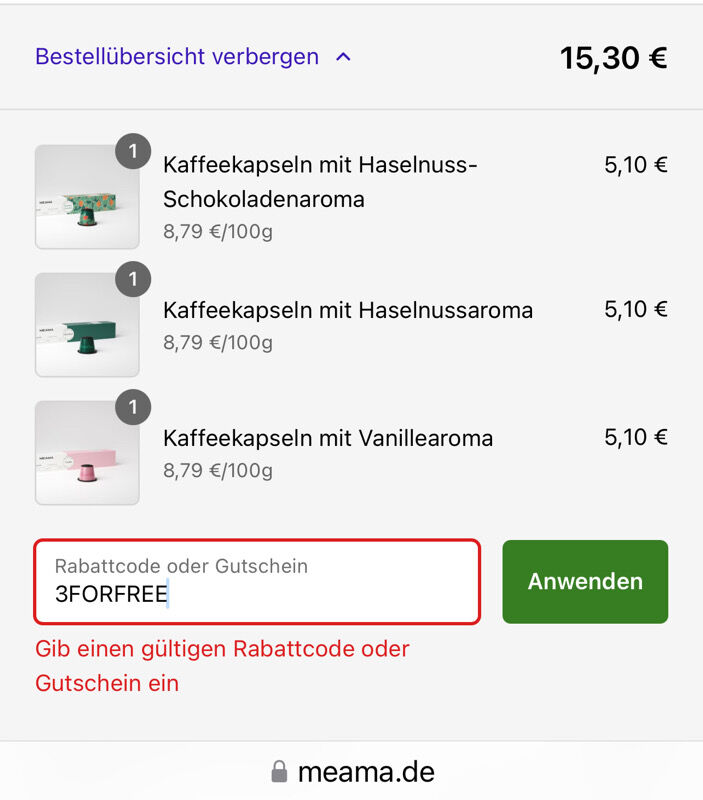703x800 pixels.
Task: Click the 5,10 € price of Vanillearoma
Action: tap(636, 437)
